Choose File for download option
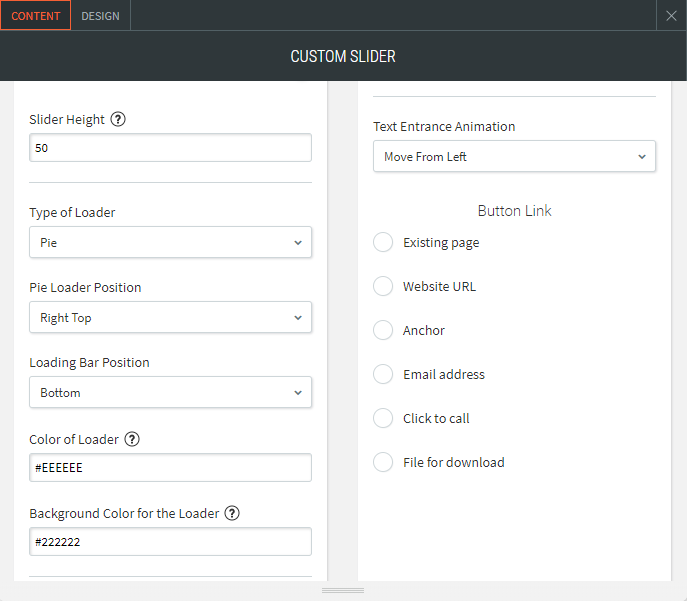This screenshot has height=601, width=687. click(383, 462)
